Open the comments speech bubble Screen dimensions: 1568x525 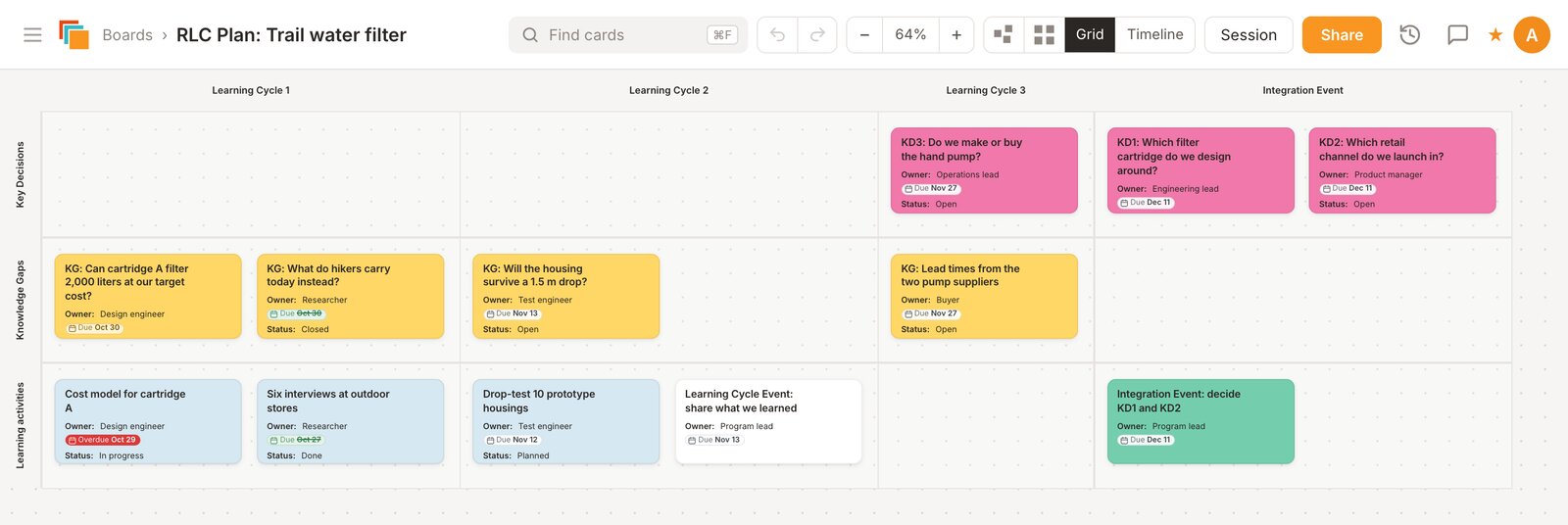click(x=1458, y=35)
